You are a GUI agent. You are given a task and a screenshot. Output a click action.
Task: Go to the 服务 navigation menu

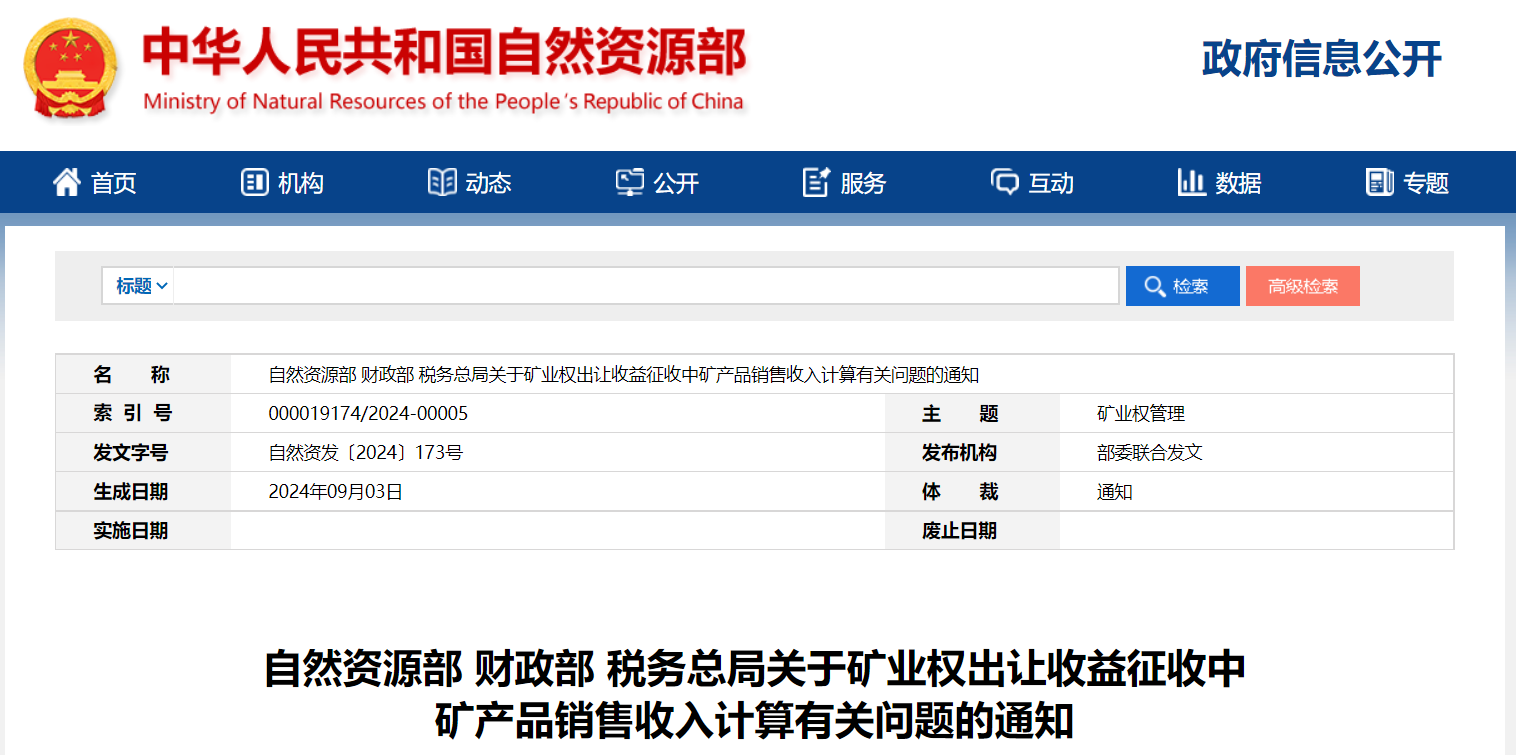click(x=863, y=183)
